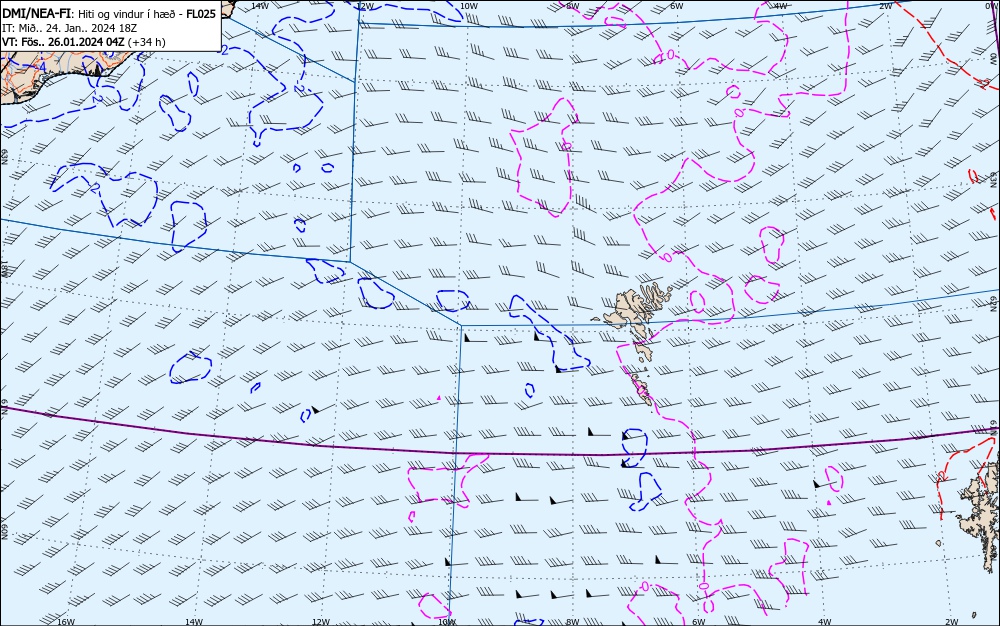Click the 8W longitude label on the bottom axis
Viewport: 1000px width, 626px height.
tap(573, 622)
